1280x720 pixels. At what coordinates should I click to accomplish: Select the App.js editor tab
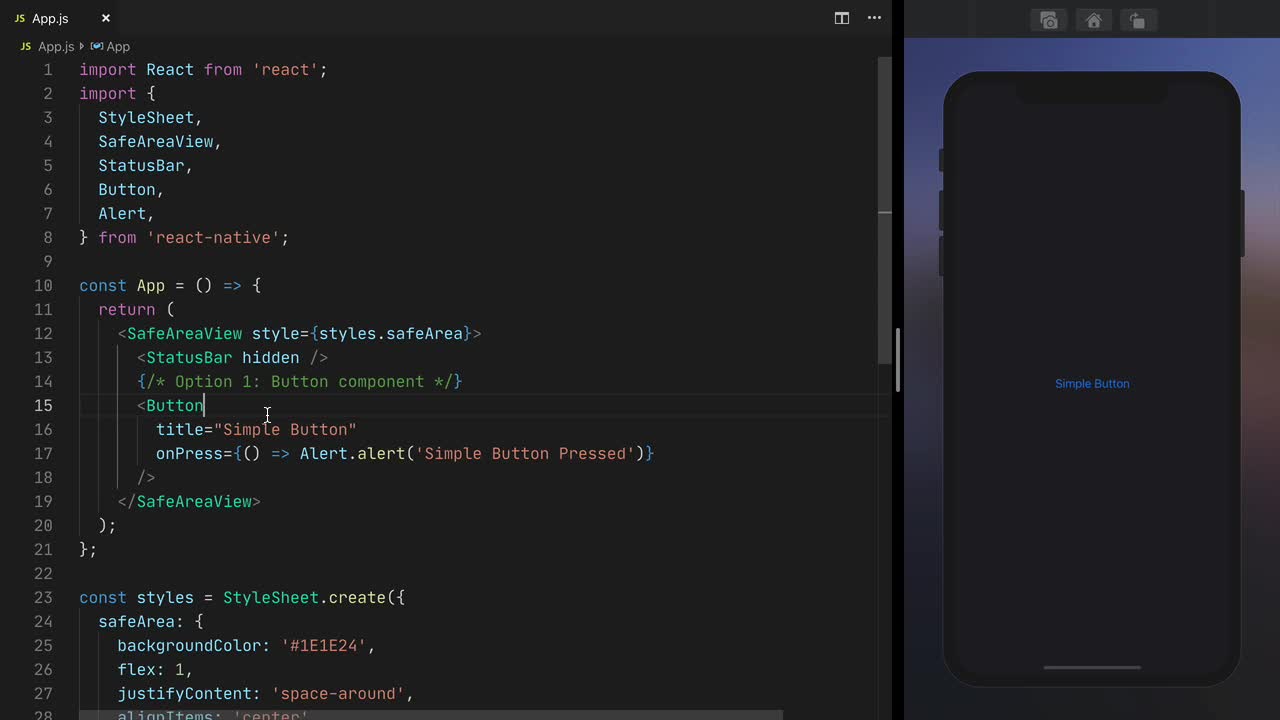51,17
